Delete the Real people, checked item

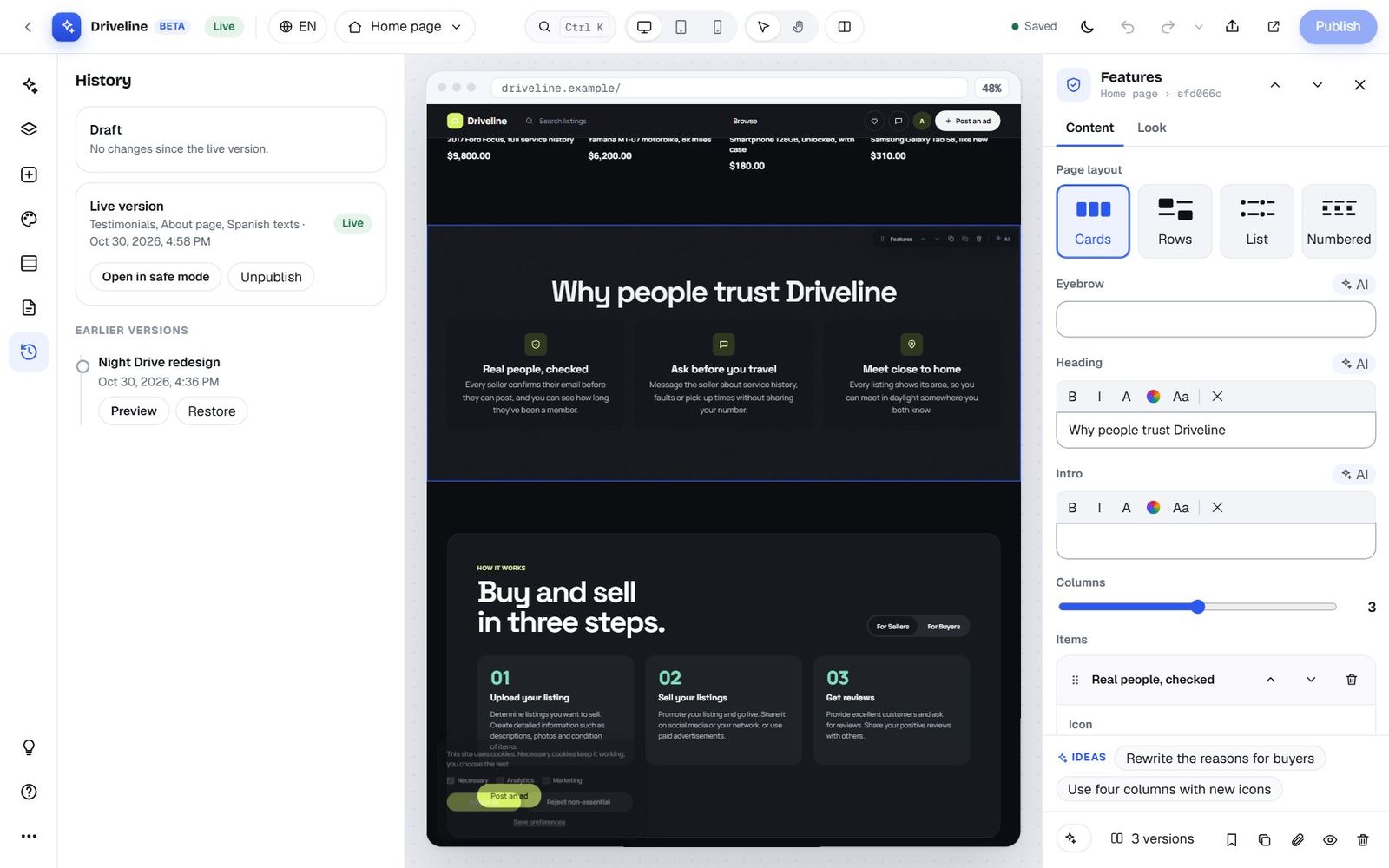pos(1352,680)
